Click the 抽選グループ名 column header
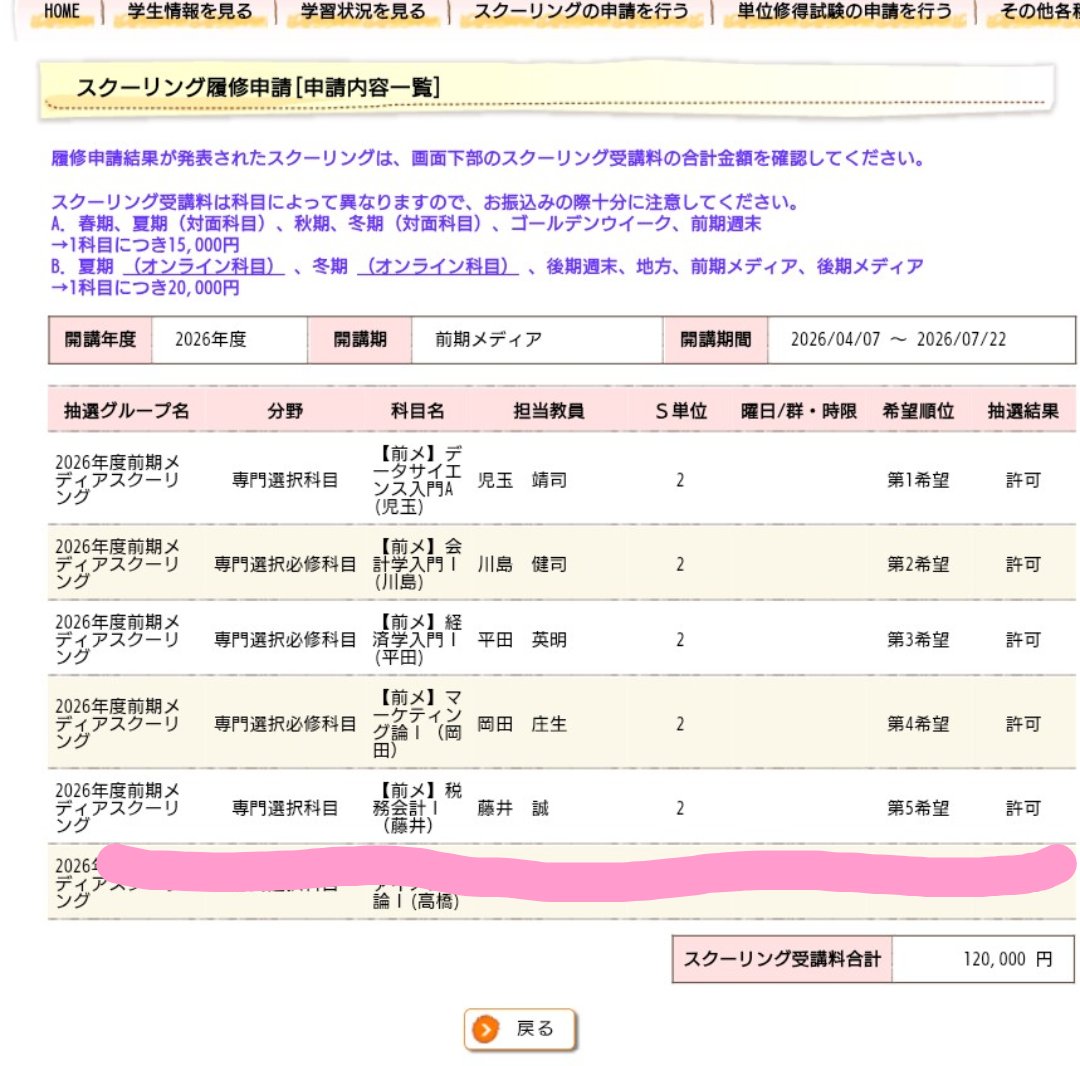Viewport: 1080px width, 1066px height. click(x=126, y=411)
